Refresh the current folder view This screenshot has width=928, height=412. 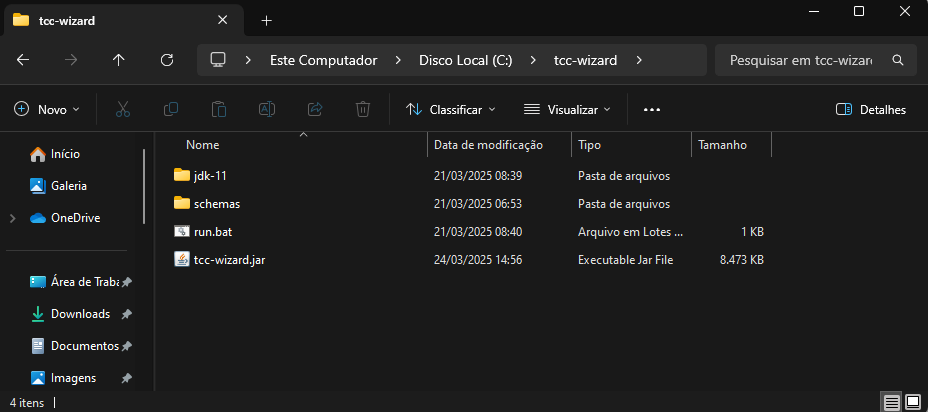[x=167, y=60]
